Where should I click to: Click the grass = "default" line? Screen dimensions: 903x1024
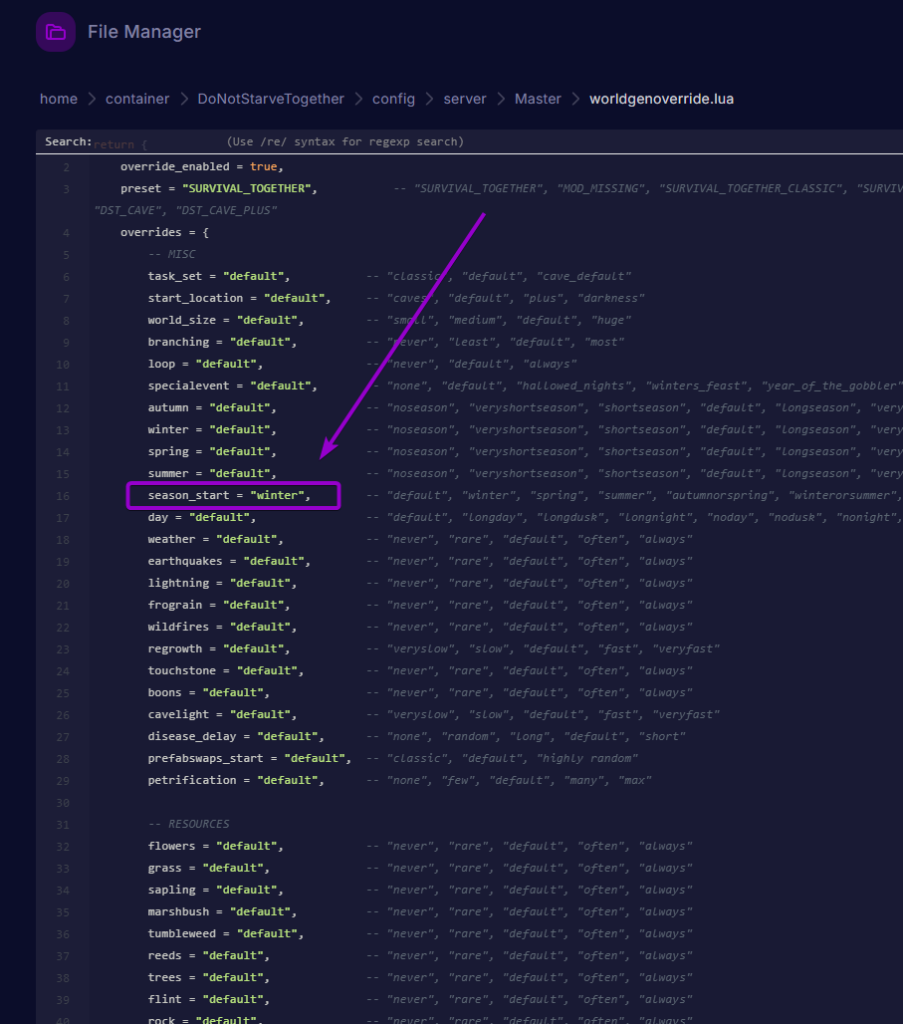coord(208,867)
